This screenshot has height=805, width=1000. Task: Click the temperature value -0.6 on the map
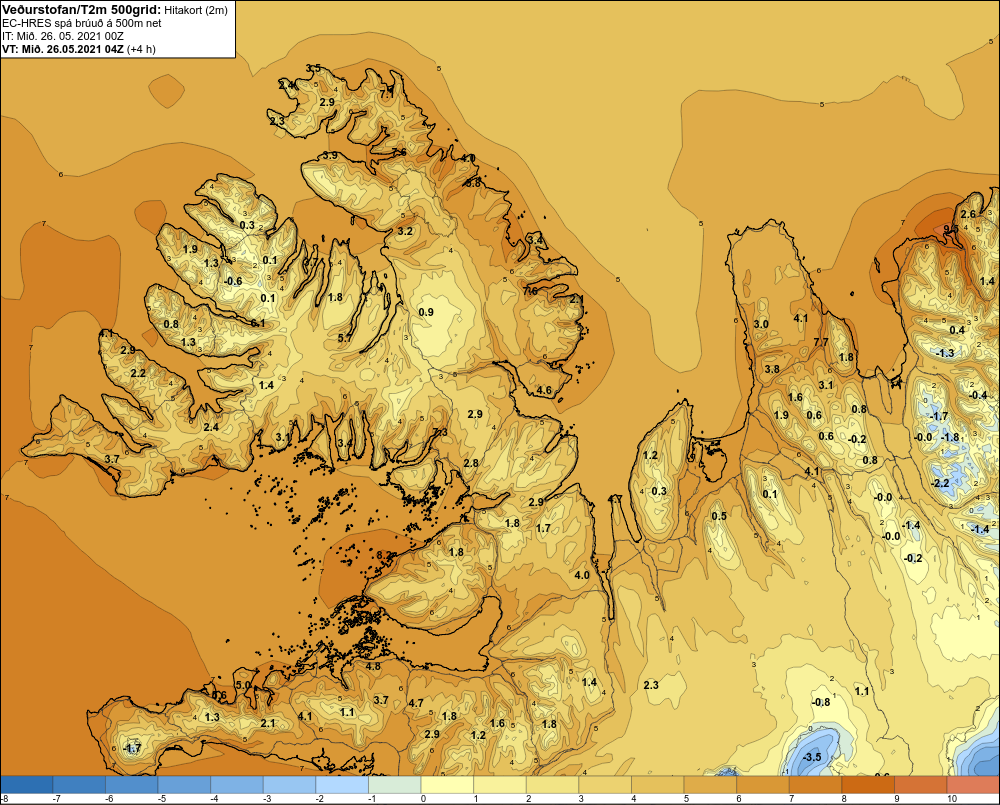coord(233,281)
